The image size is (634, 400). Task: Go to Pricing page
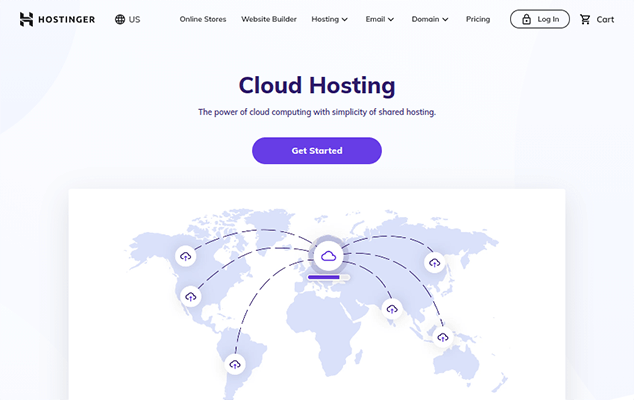[x=478, y=19]
